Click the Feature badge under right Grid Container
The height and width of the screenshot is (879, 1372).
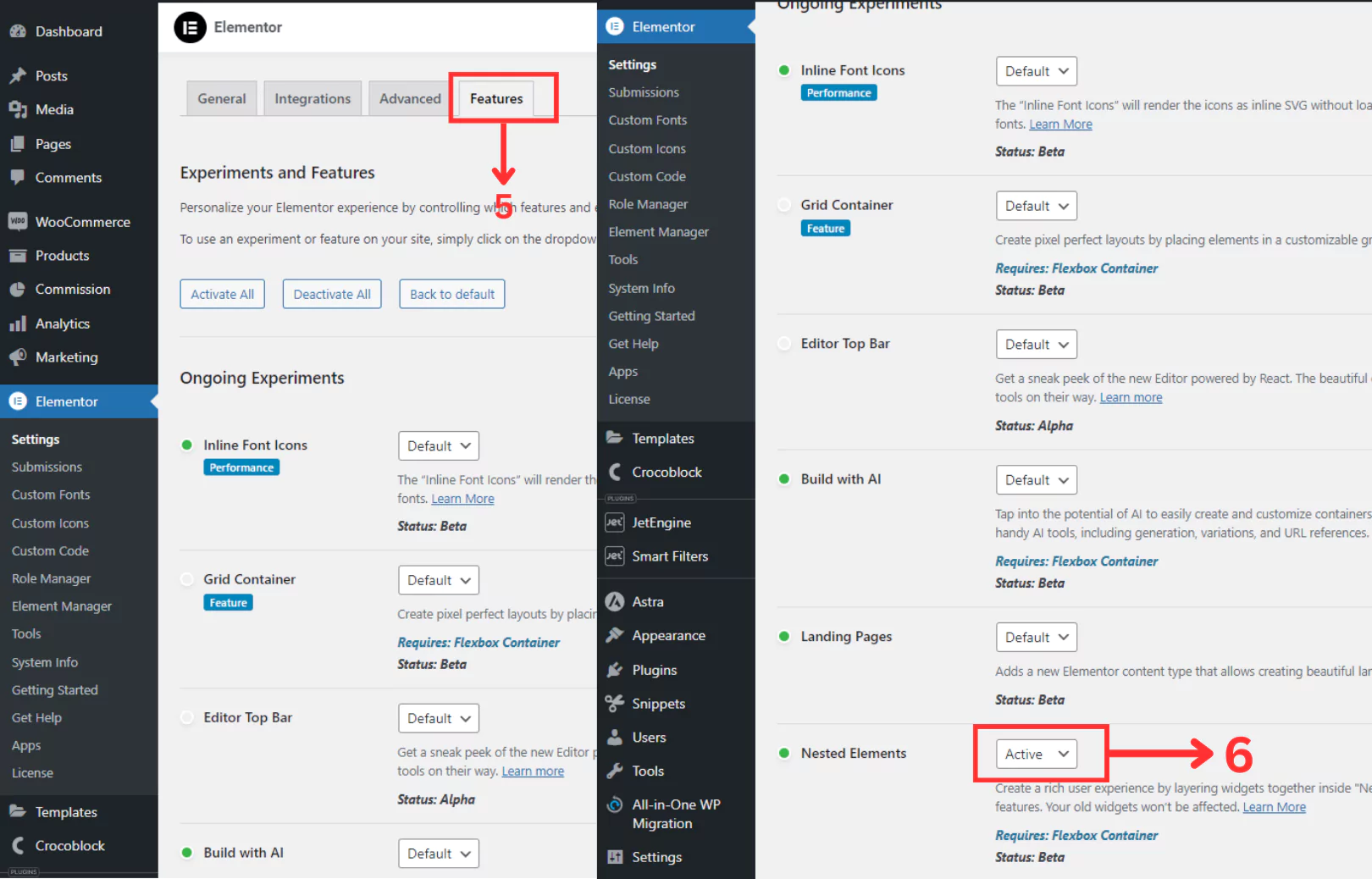tap(826, 229)
